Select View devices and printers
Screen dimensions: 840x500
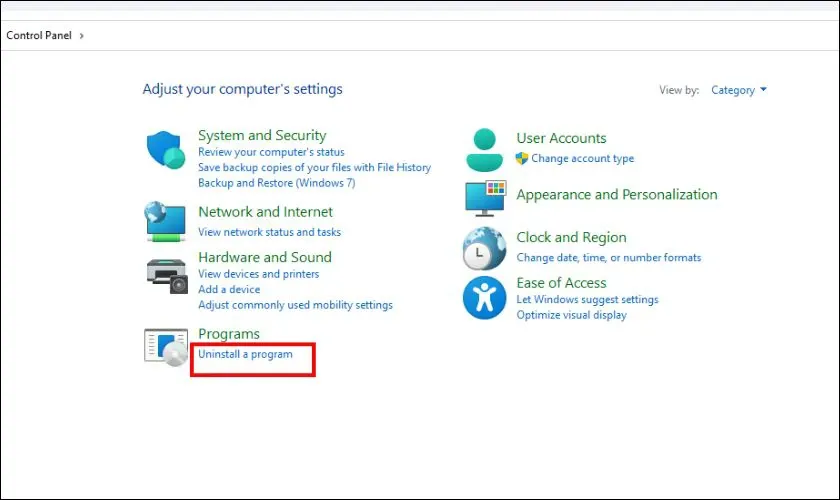coord(258,274)
